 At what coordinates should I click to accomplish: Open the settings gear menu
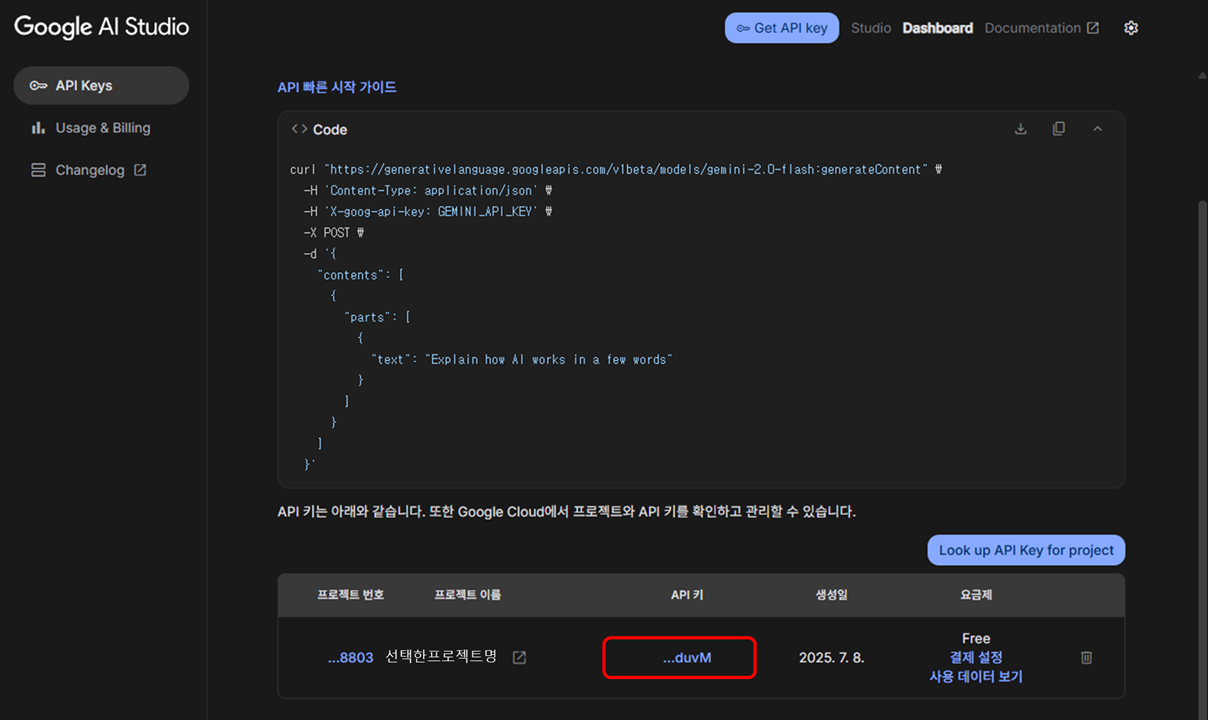click(1131, 28)
